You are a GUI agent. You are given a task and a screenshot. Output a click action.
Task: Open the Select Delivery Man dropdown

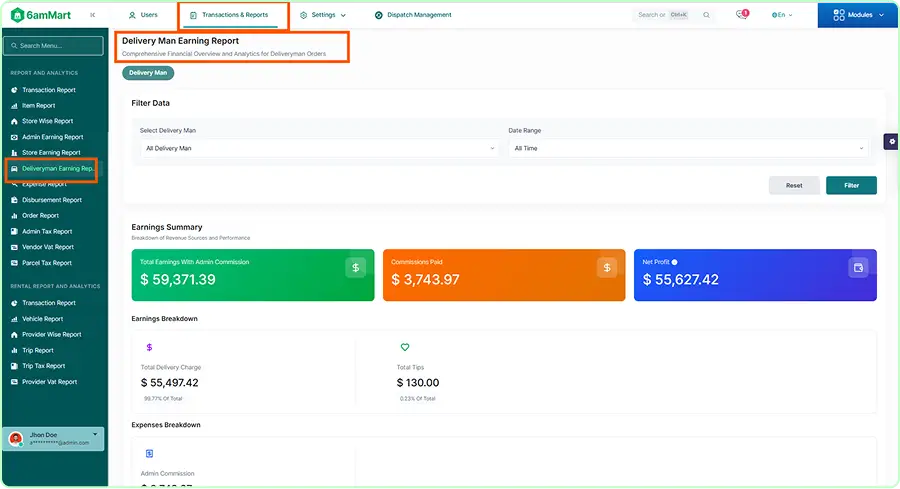click(319, 149)
